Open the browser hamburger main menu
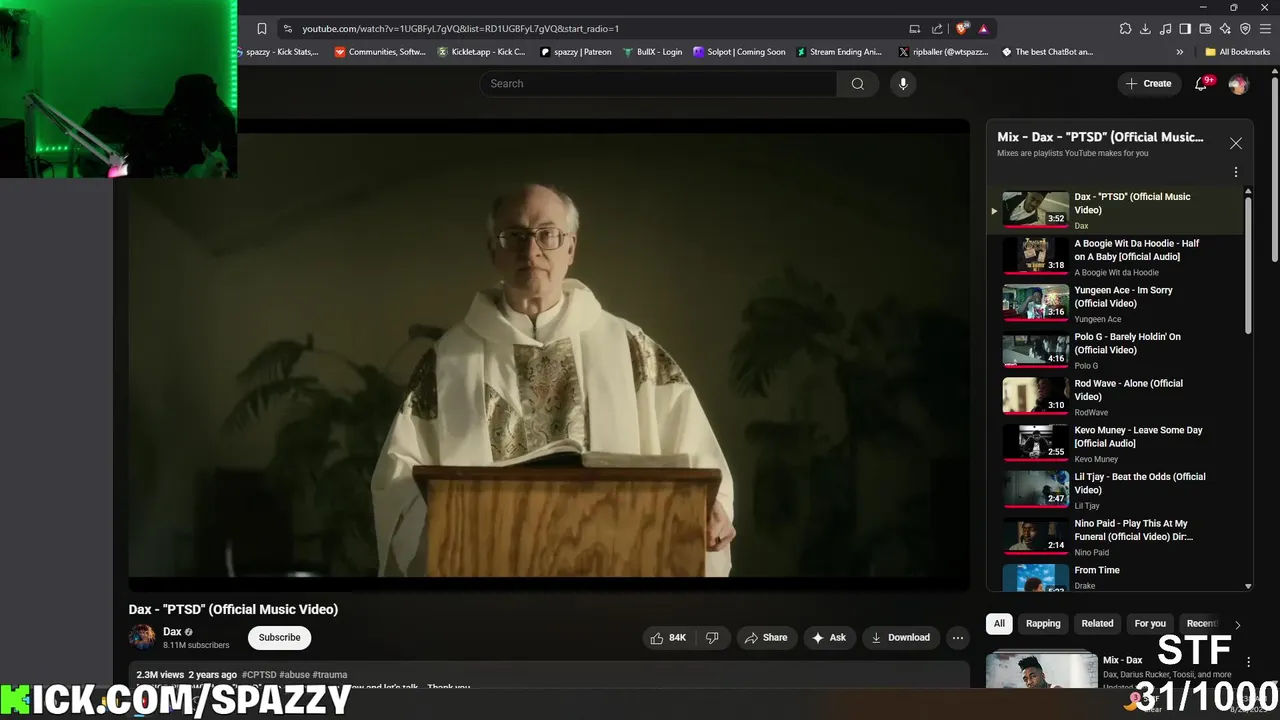 1265,29
